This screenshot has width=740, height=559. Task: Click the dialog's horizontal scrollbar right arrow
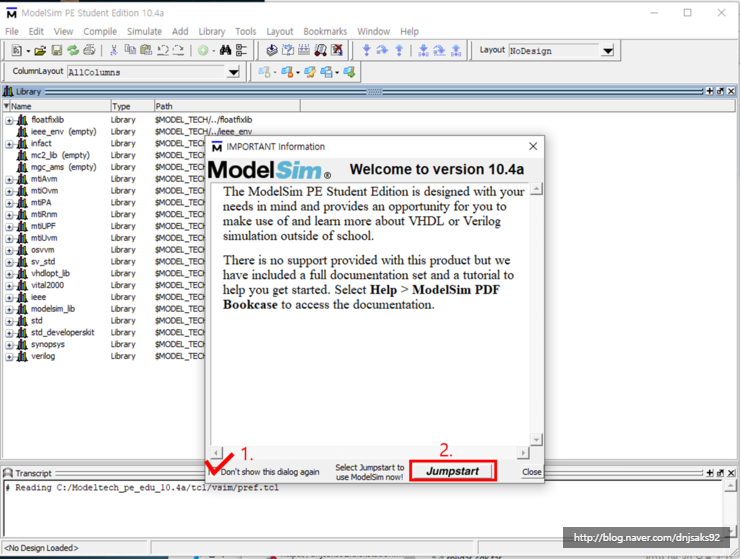coord(523,453)
